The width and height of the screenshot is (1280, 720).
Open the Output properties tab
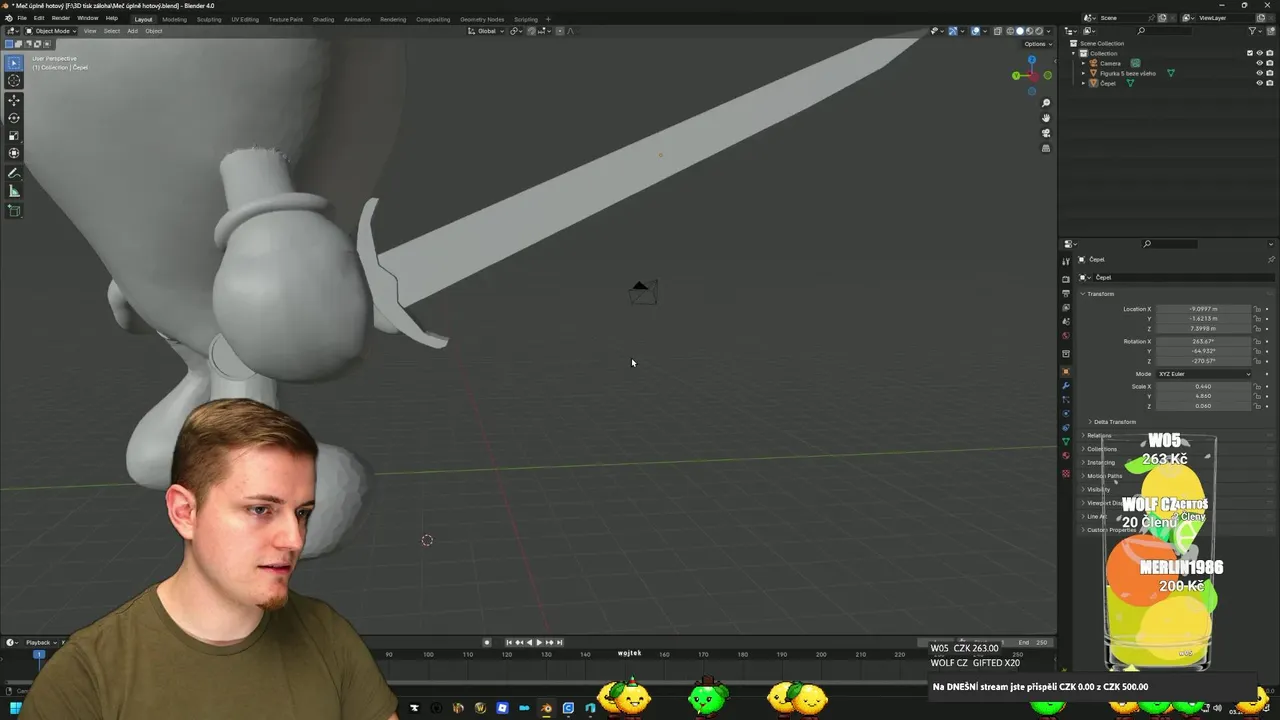(x=1066, y=294)
